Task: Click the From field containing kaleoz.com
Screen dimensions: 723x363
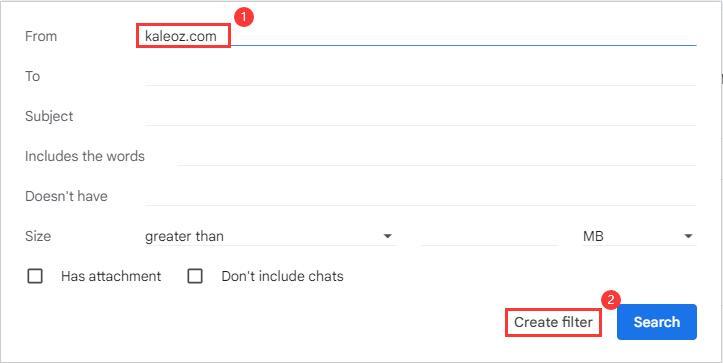Action: pos(420,36)
